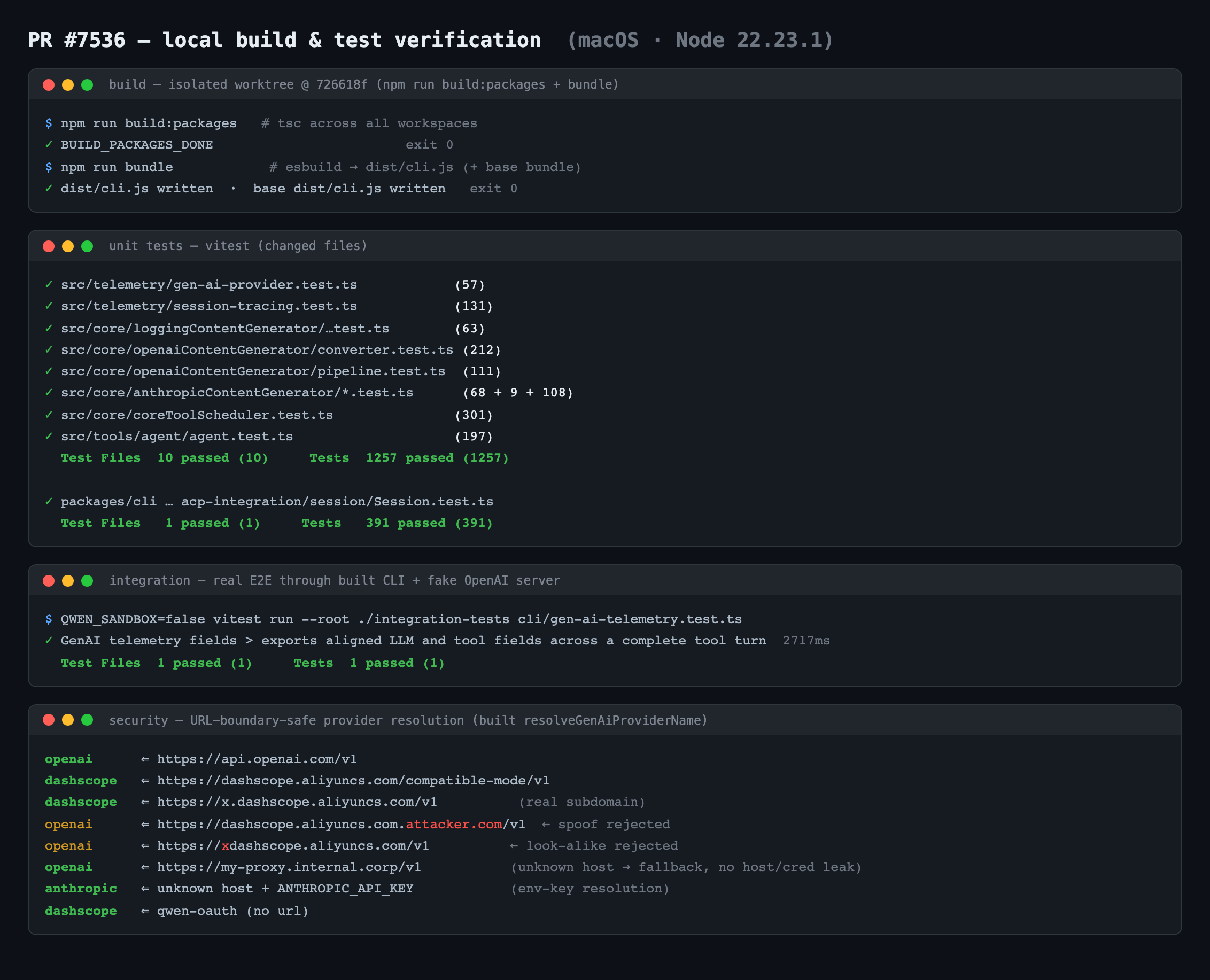Click the '(real subdomain)' note
This screenshot has width=1210, height=980.
coord(582,802)
